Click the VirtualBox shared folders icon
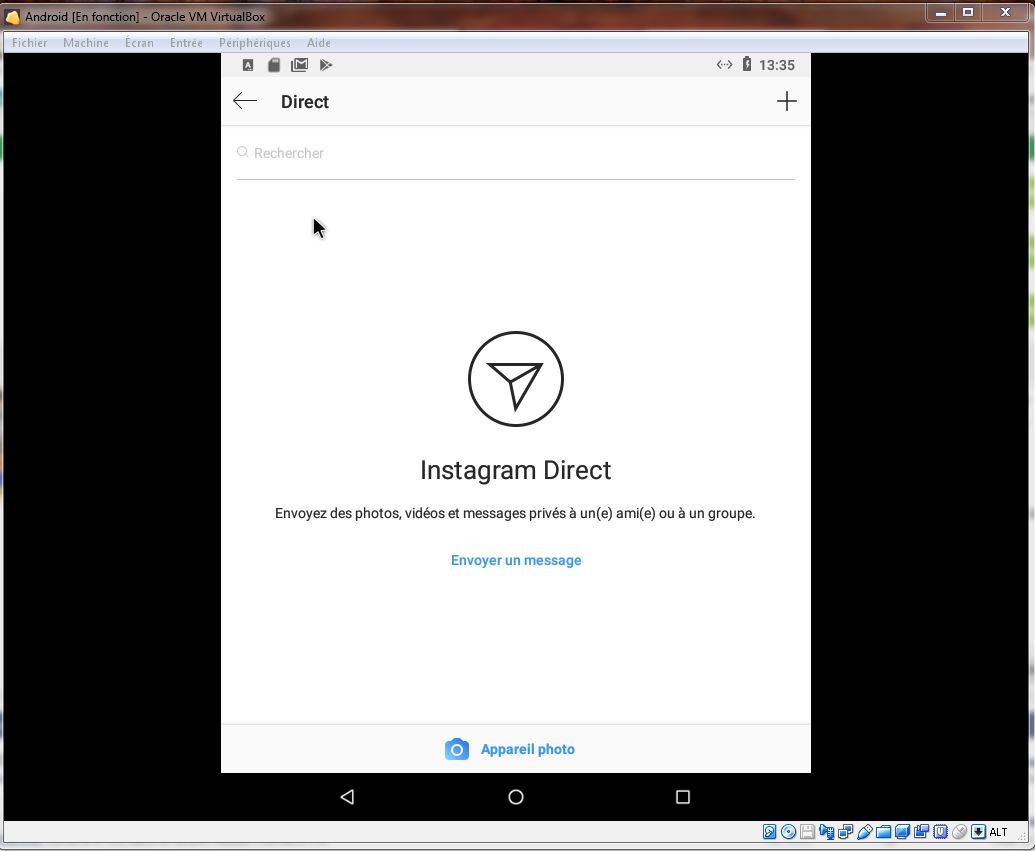Viewport: 1035px width, 851px height. pyautogui.click(x=883, y=832)
